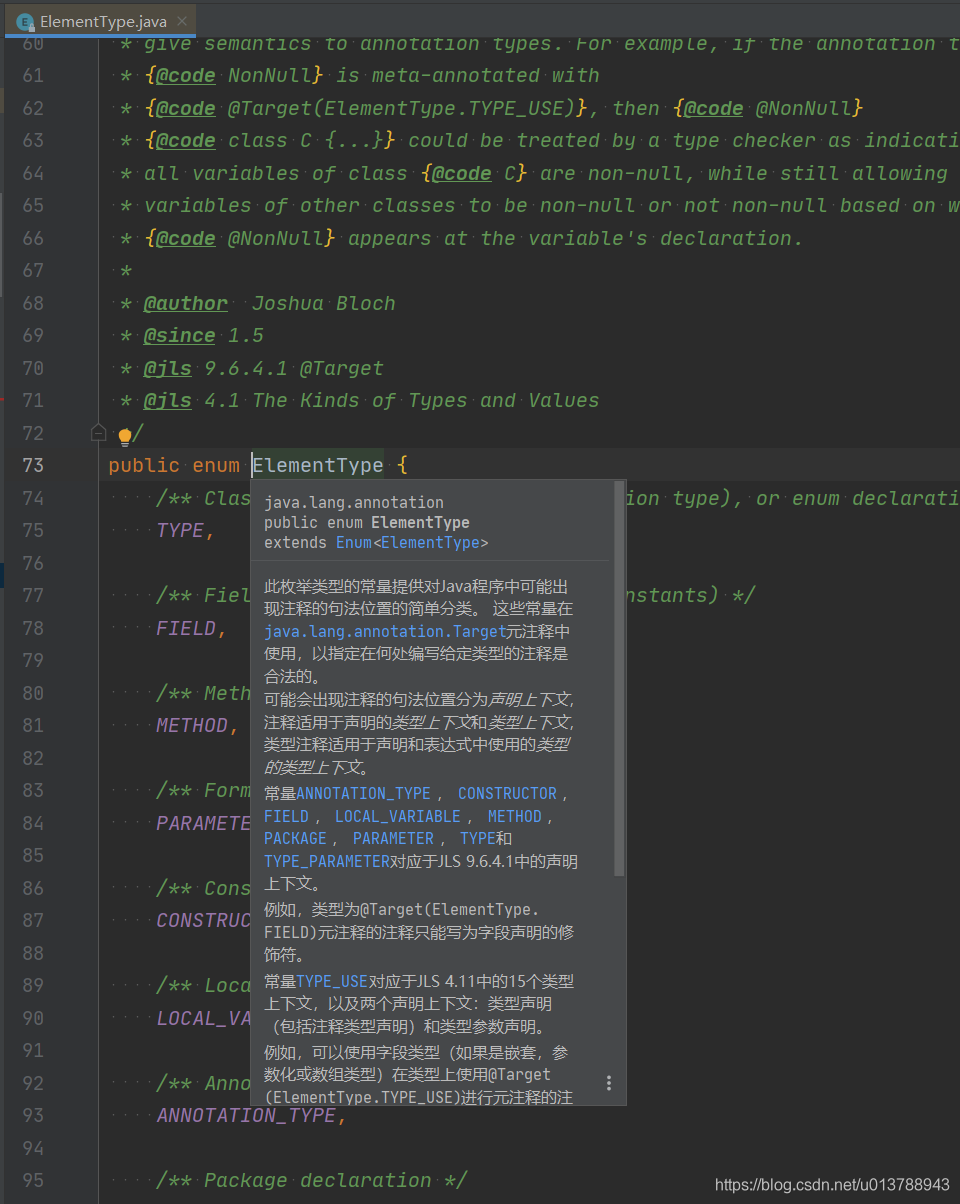The height and width of the screenshot is (1204, 960).
Task: Collapse the Javadoc comment fold marker
Action: pos(98,432)
